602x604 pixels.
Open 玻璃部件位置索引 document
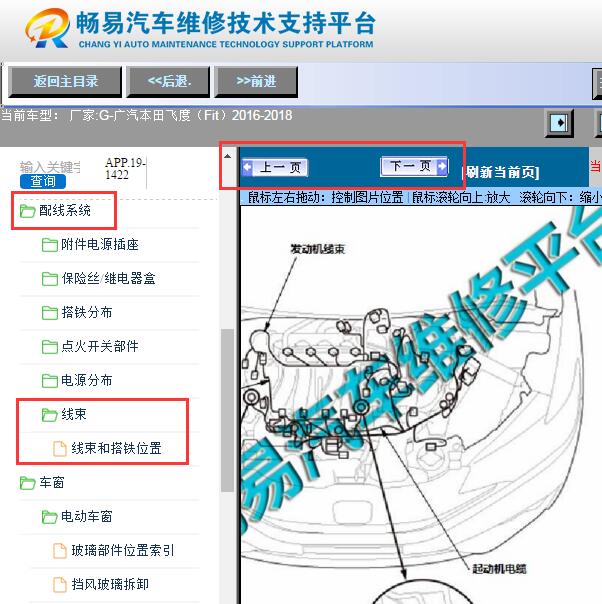coord(122,550)
